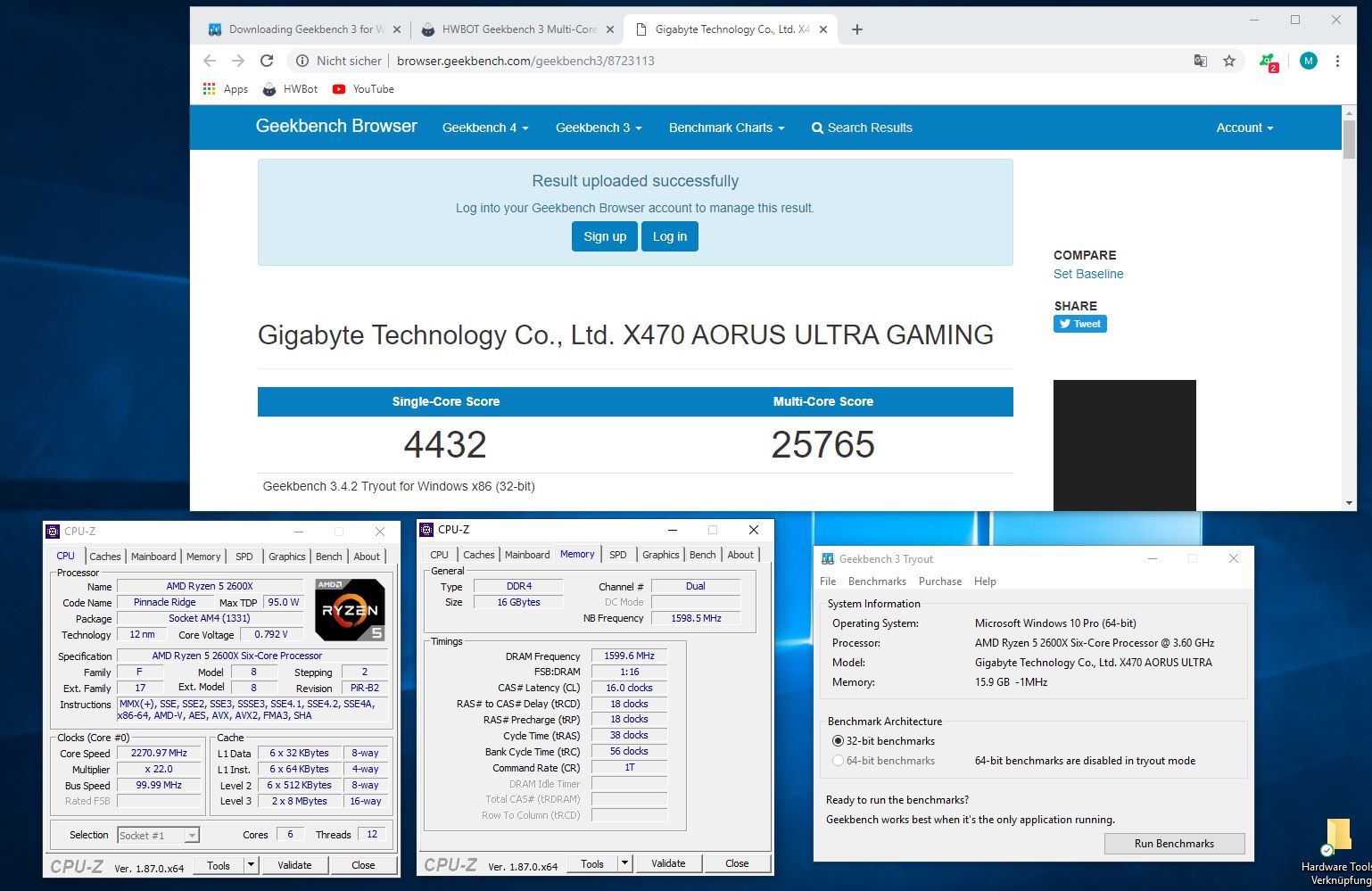Open the Chrome three-dot menu

coord(1337,61)
